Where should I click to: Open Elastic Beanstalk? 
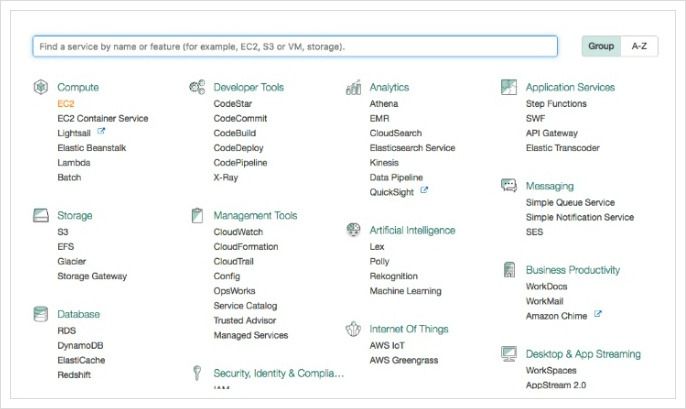point(92,148)
